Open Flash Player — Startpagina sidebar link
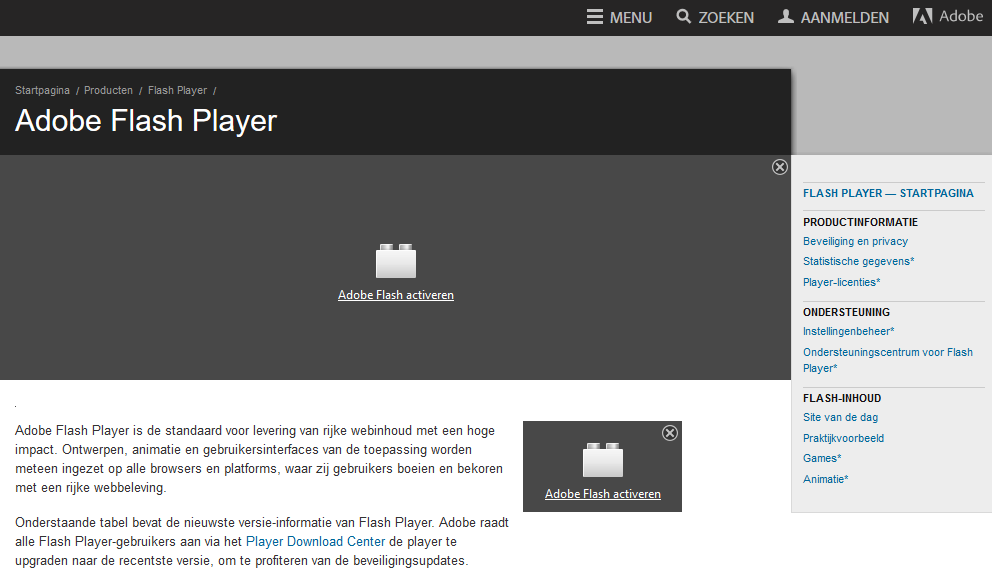992x587 pixels. click(888, 194)
